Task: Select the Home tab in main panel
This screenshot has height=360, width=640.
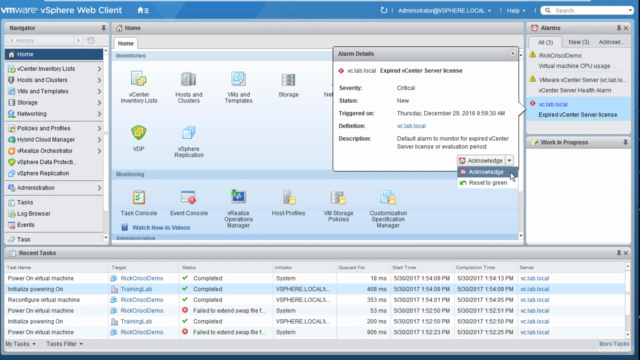Action: point(126,43)
